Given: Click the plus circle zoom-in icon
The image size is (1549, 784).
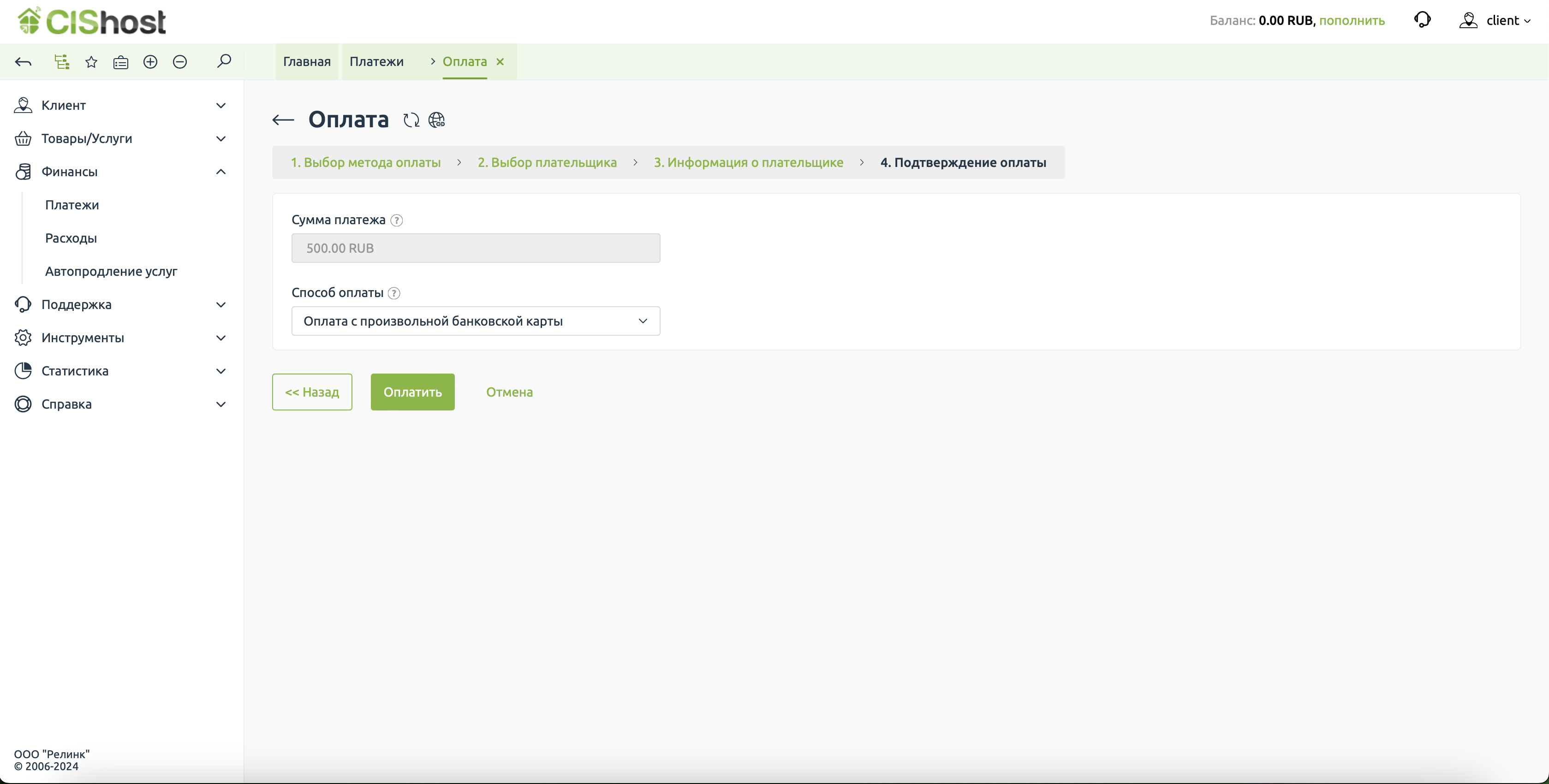Looking at the screenshot, I should [150, 62].
